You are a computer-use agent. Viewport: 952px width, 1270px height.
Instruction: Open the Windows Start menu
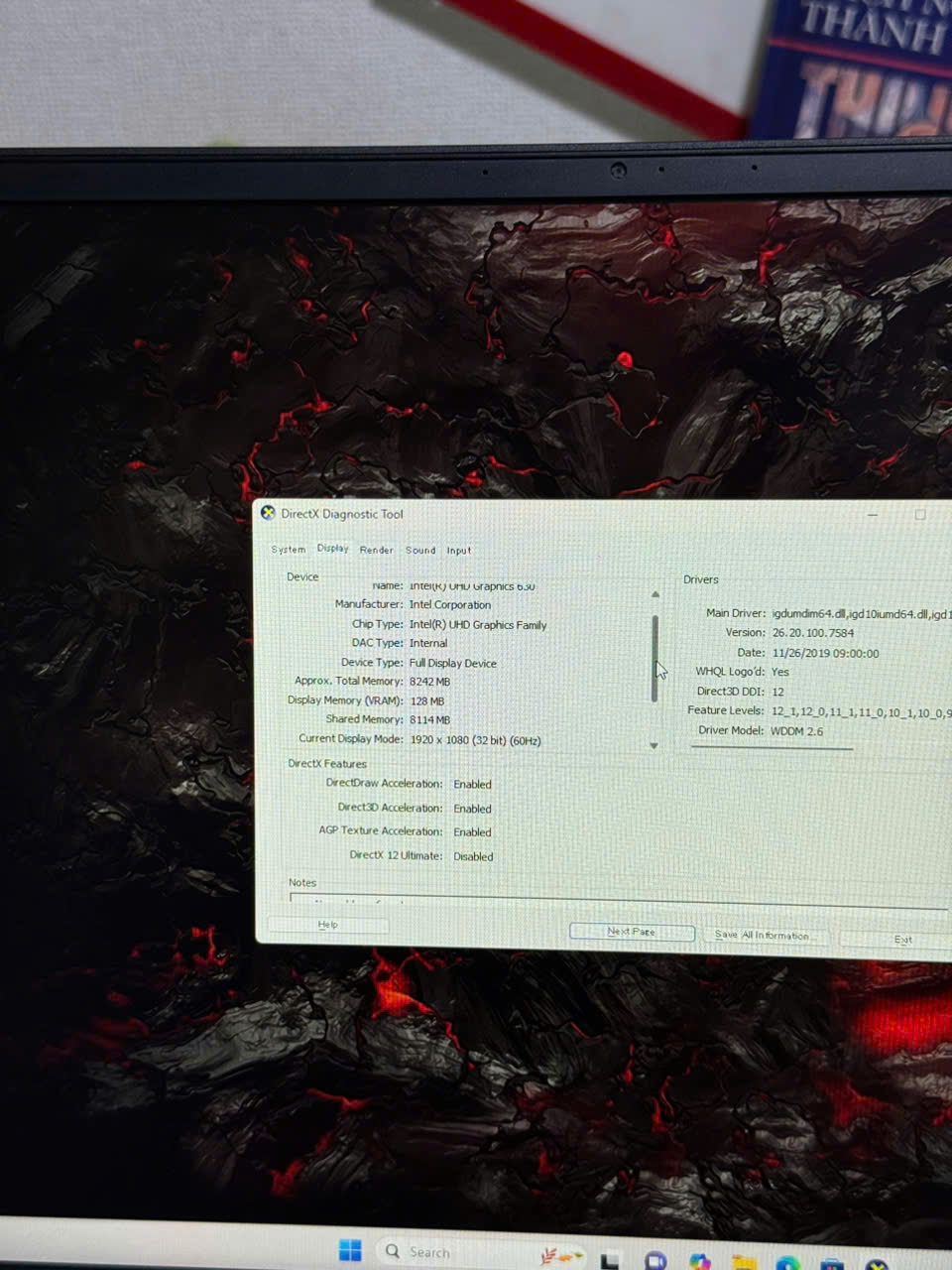click(350, 1250)
